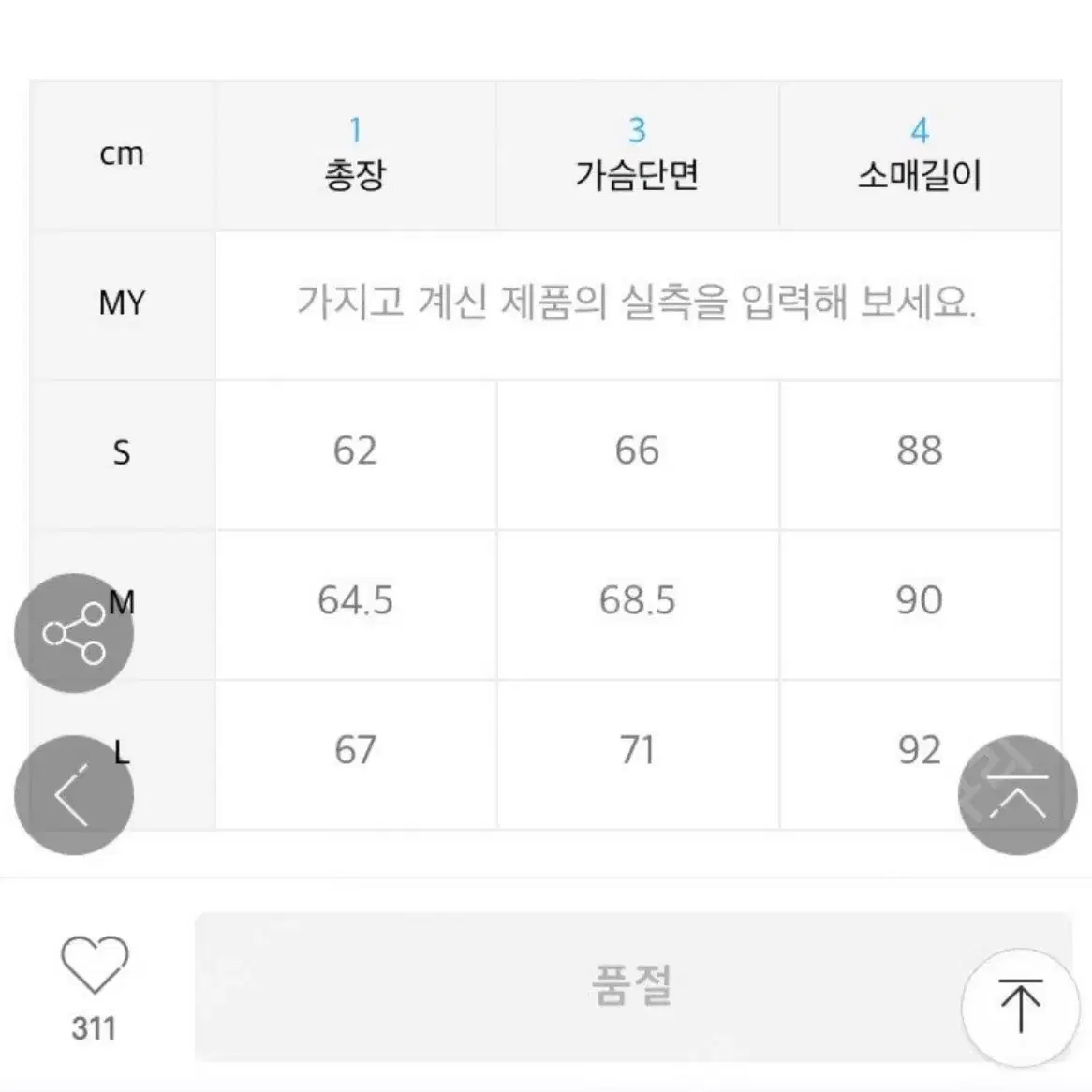Screen dimensions: 1092x1092
Task: Click the L chest width value 71
Action: 637,751
